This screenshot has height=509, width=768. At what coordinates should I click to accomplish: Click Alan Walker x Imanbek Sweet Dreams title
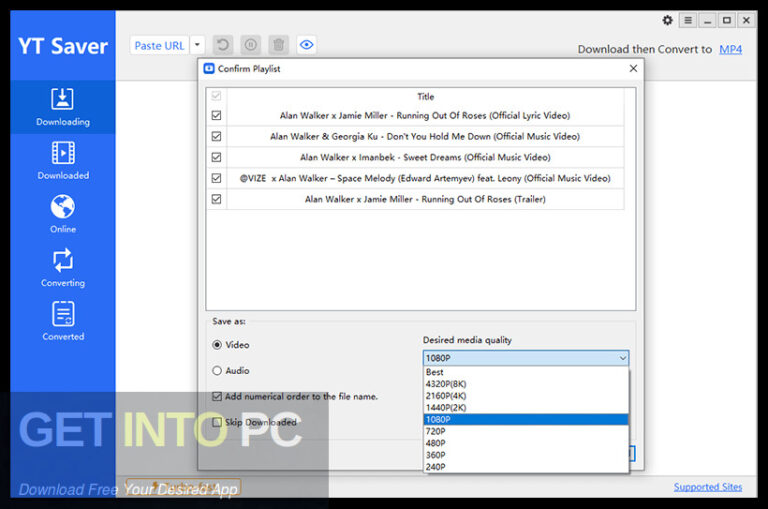click(425, 157)
